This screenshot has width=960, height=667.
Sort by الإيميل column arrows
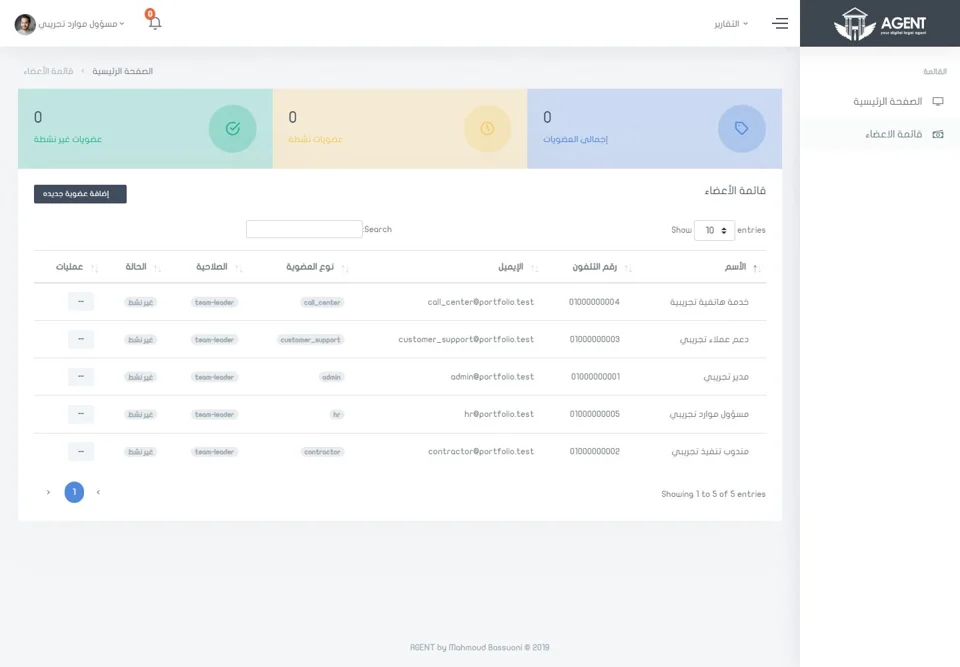pyautogui.click(x=534, y=268)
